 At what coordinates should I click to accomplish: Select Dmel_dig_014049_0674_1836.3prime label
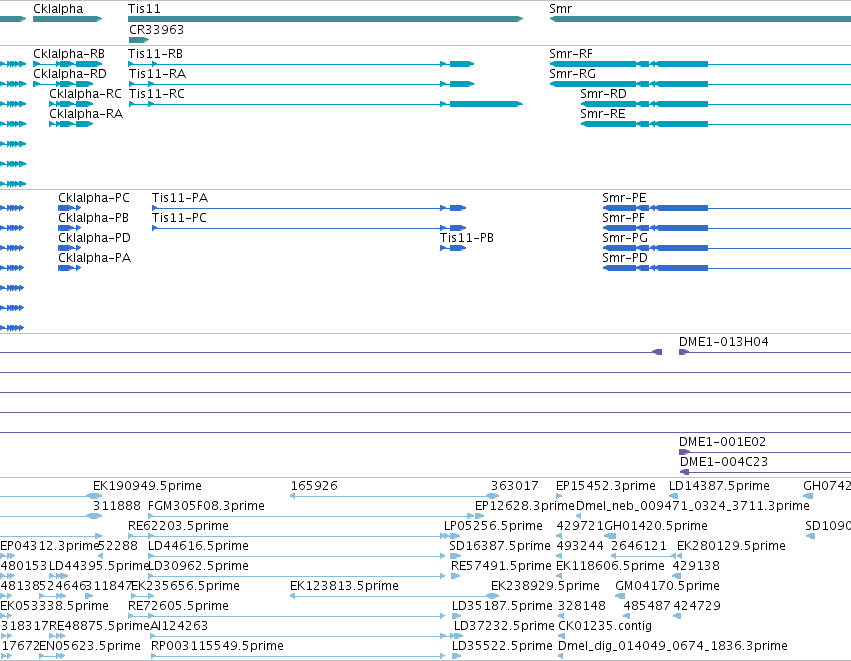[x=672, y=646]
